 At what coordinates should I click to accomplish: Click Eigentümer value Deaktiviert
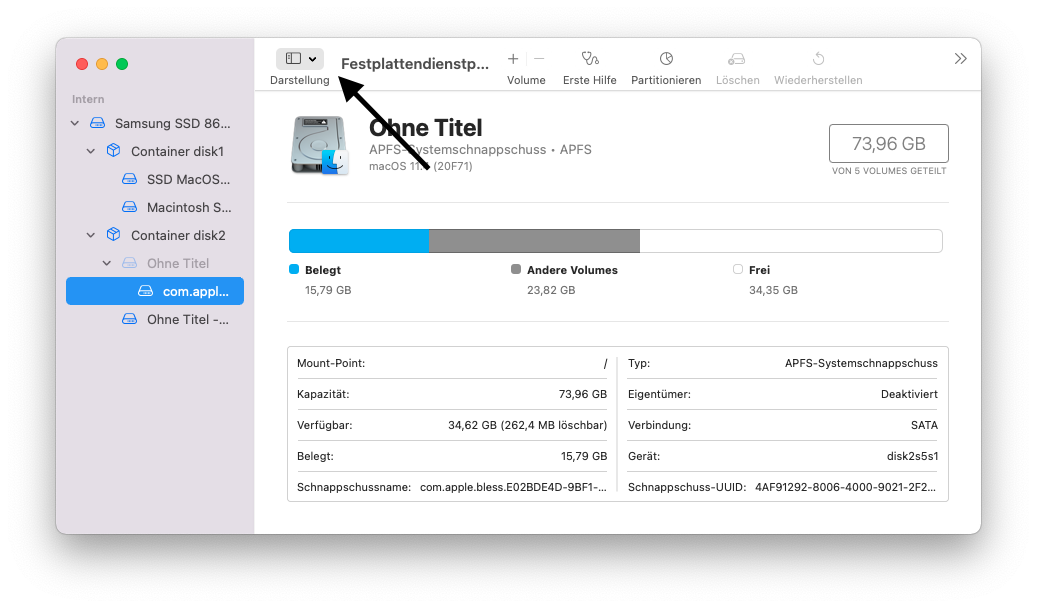click(x=909, y=394)
